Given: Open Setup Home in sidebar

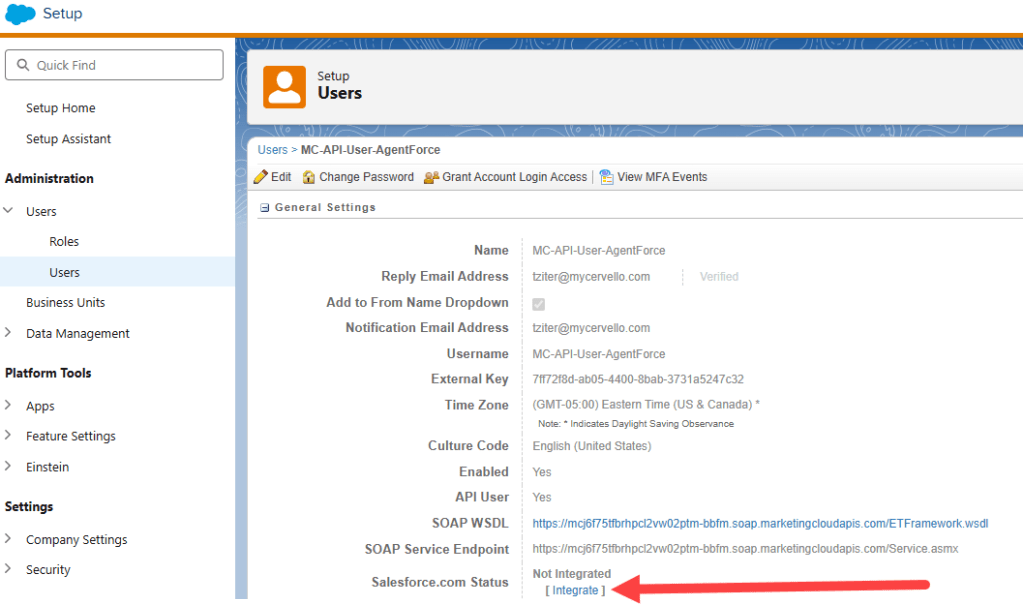Looking at the screenshot, I should pos(61,108).
